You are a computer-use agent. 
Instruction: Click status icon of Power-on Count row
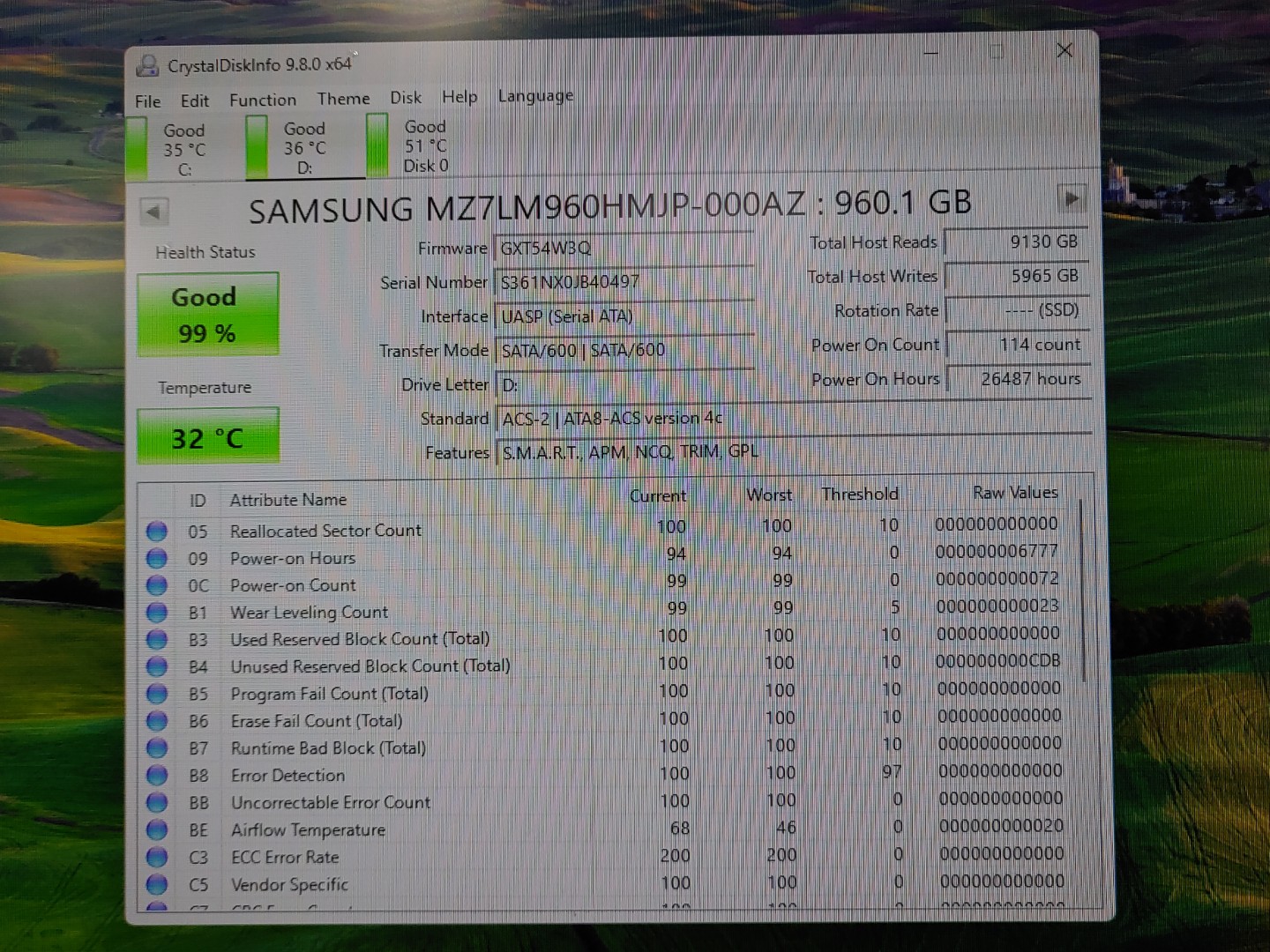[157, 585]
